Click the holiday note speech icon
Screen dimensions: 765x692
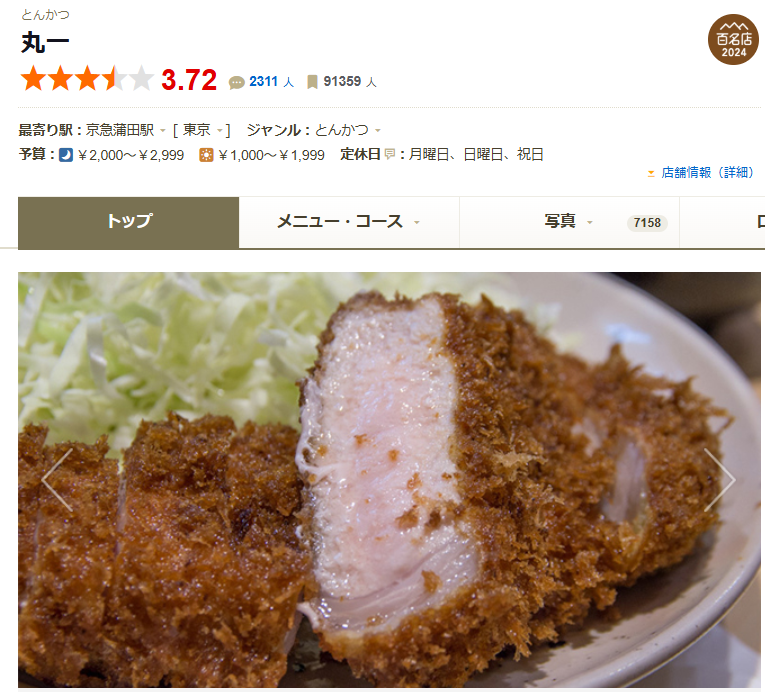(x=389, y=155)
